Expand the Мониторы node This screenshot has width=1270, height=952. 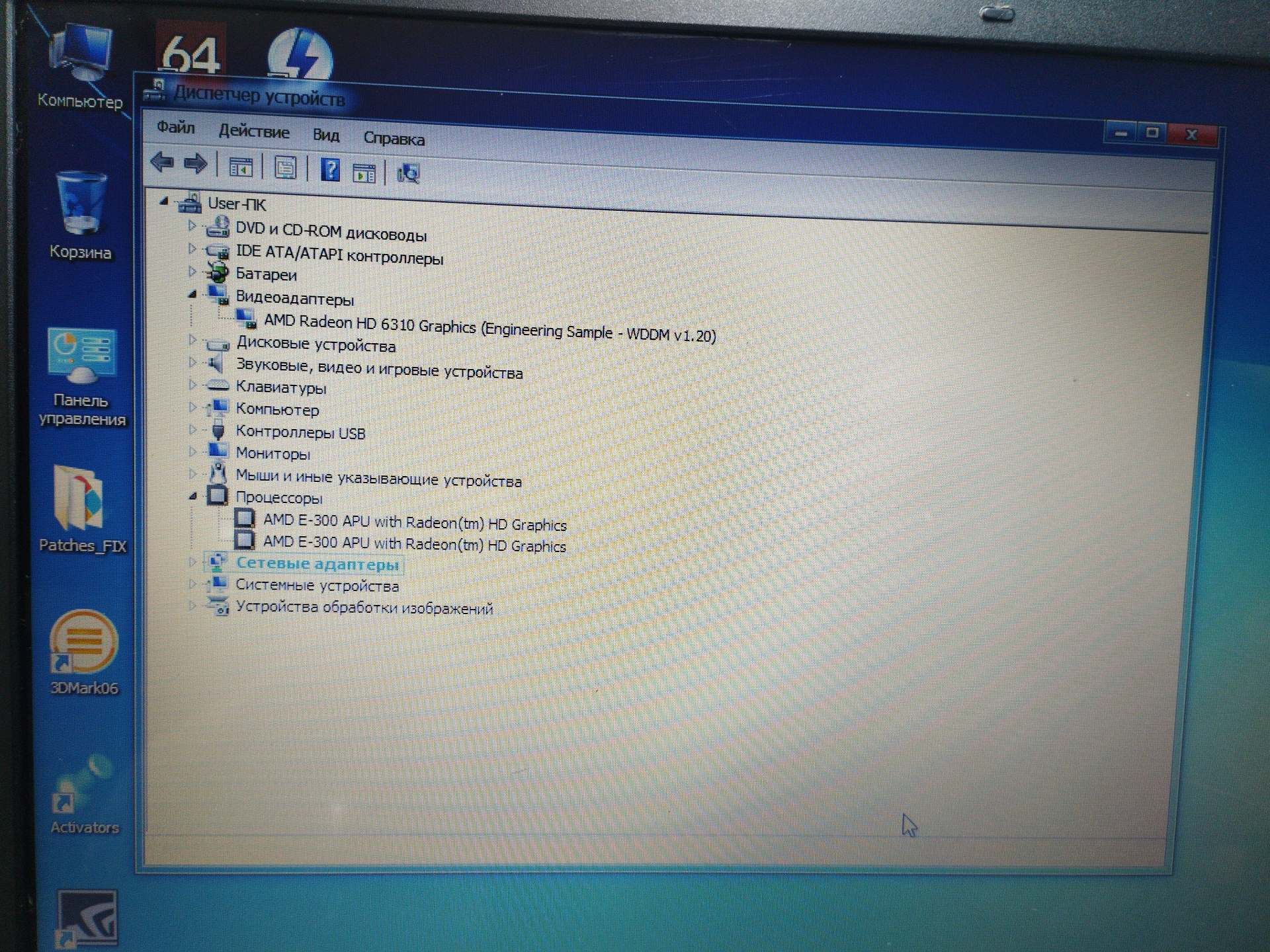(192, 452)
